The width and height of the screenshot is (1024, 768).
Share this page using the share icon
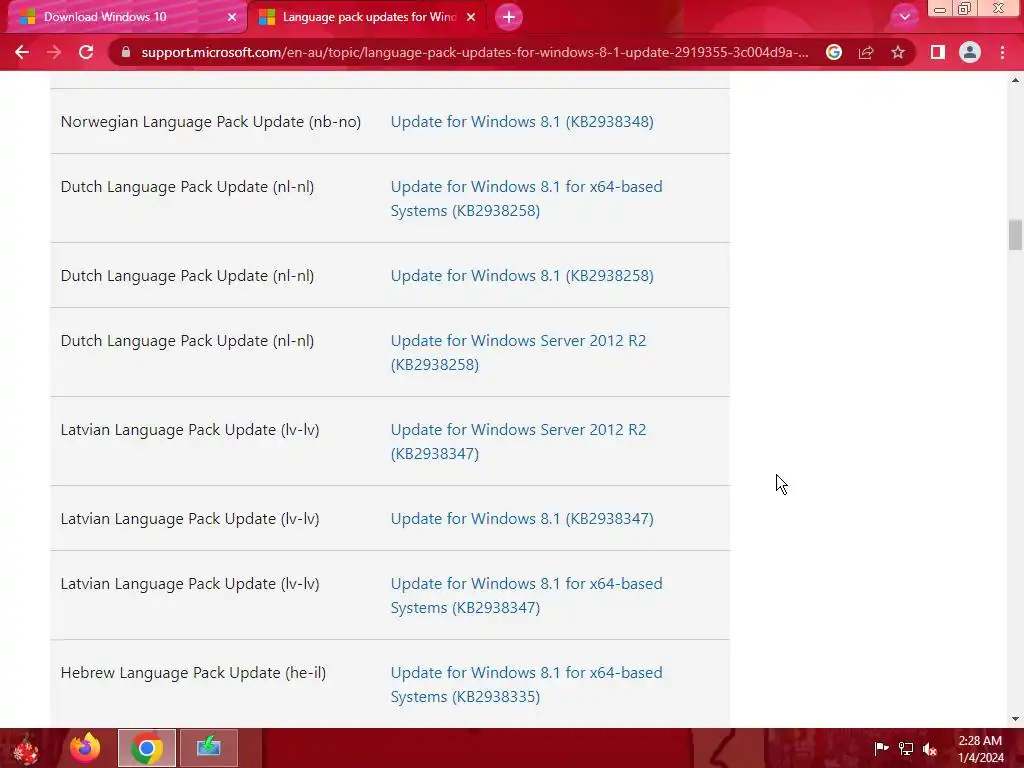coord(866,52)
